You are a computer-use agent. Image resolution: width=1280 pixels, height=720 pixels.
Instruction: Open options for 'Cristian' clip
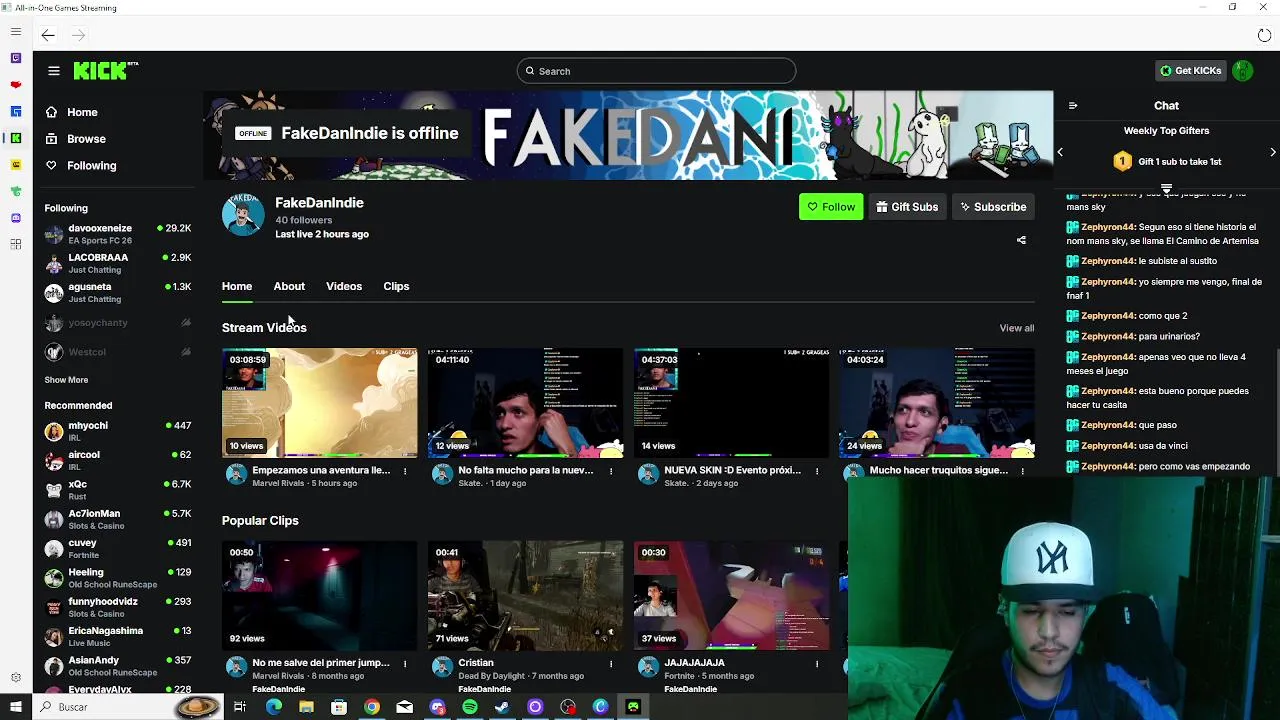611,663
